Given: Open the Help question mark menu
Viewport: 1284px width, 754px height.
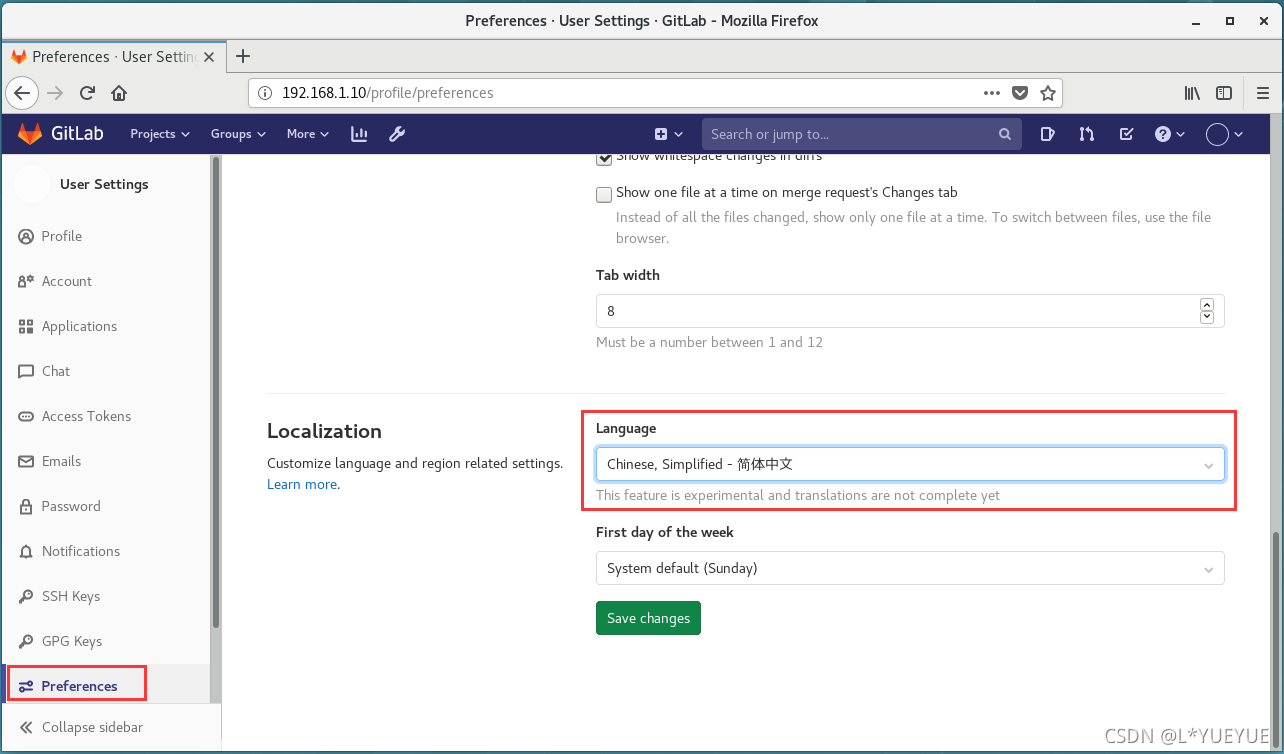Looking at the screenshot, I should [1169, 134].
